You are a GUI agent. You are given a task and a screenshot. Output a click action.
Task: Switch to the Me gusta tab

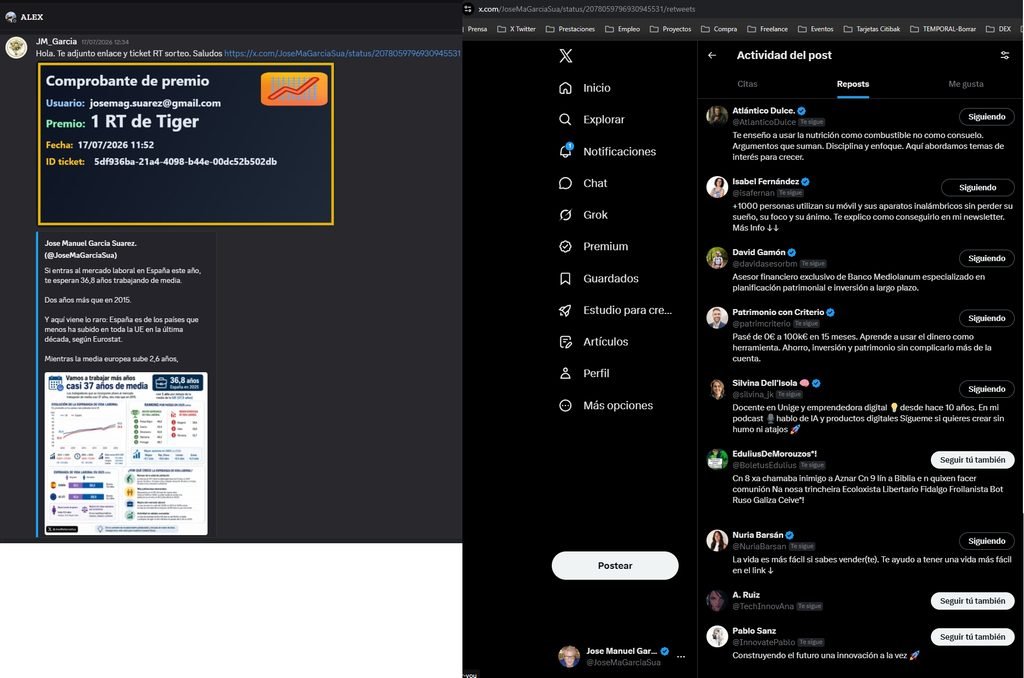click(x=966, y=84)
